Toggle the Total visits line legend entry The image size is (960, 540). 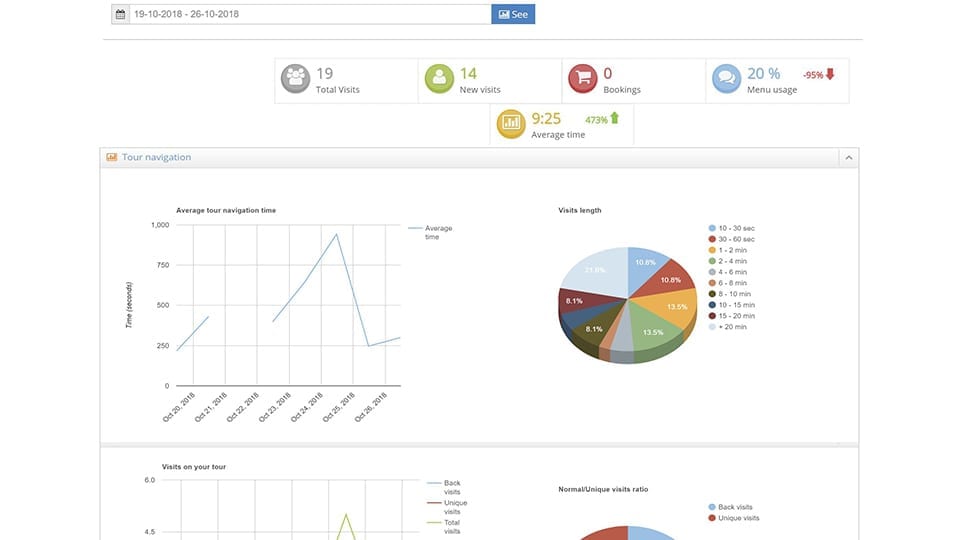tap(444, 527)
